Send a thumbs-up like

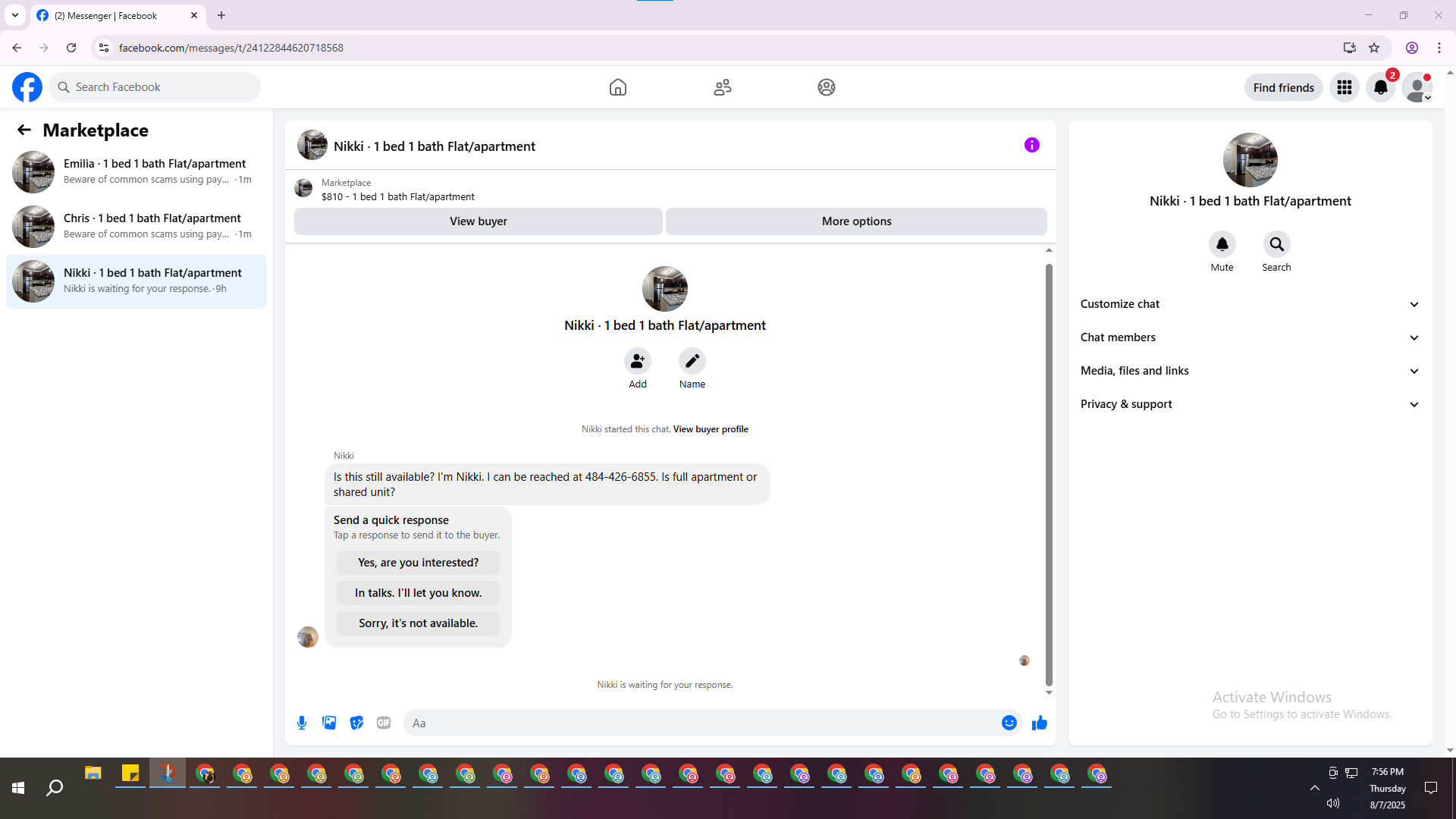pos(1040,723)
